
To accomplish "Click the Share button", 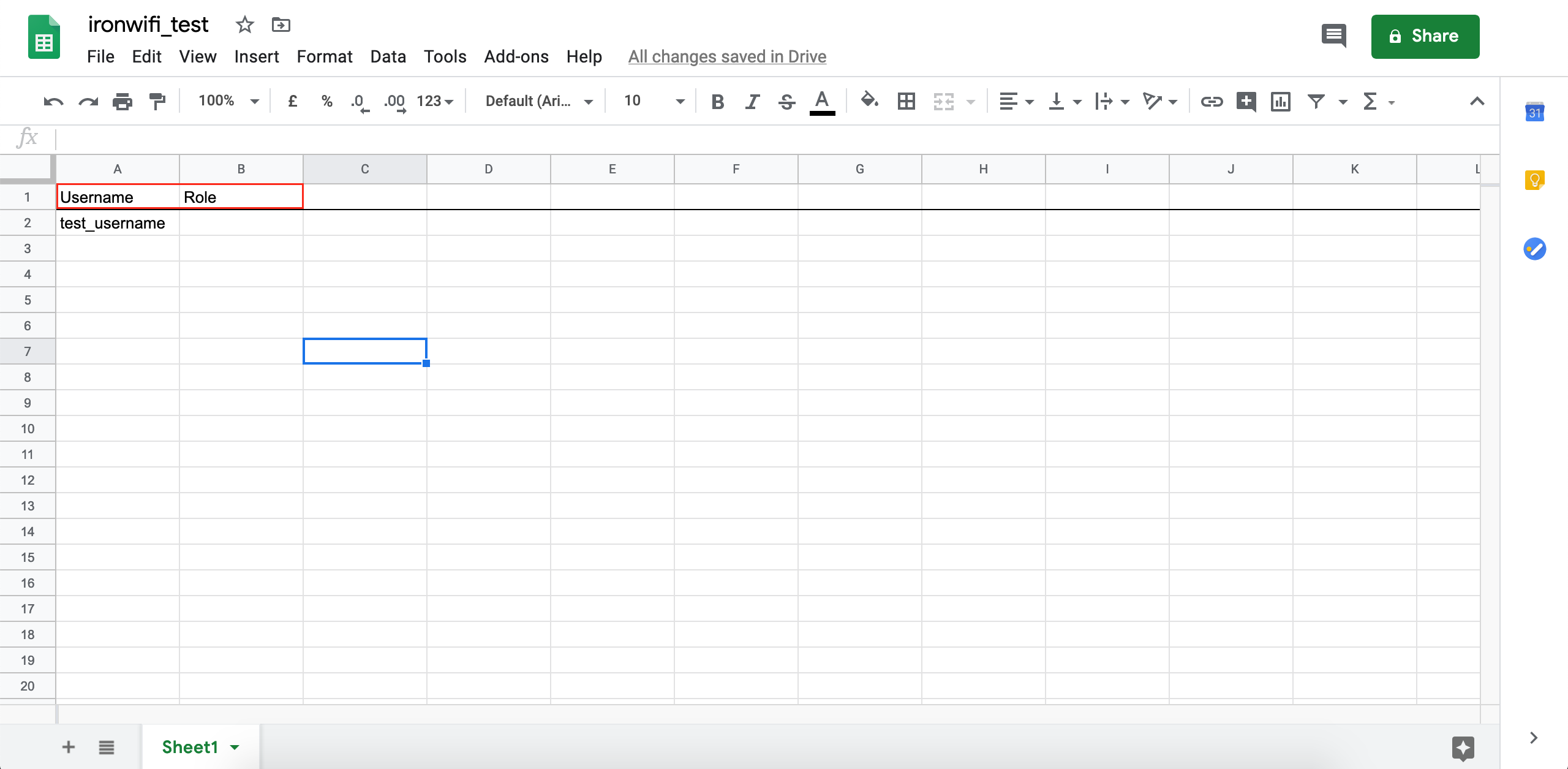I will [x=1425, y=36].
